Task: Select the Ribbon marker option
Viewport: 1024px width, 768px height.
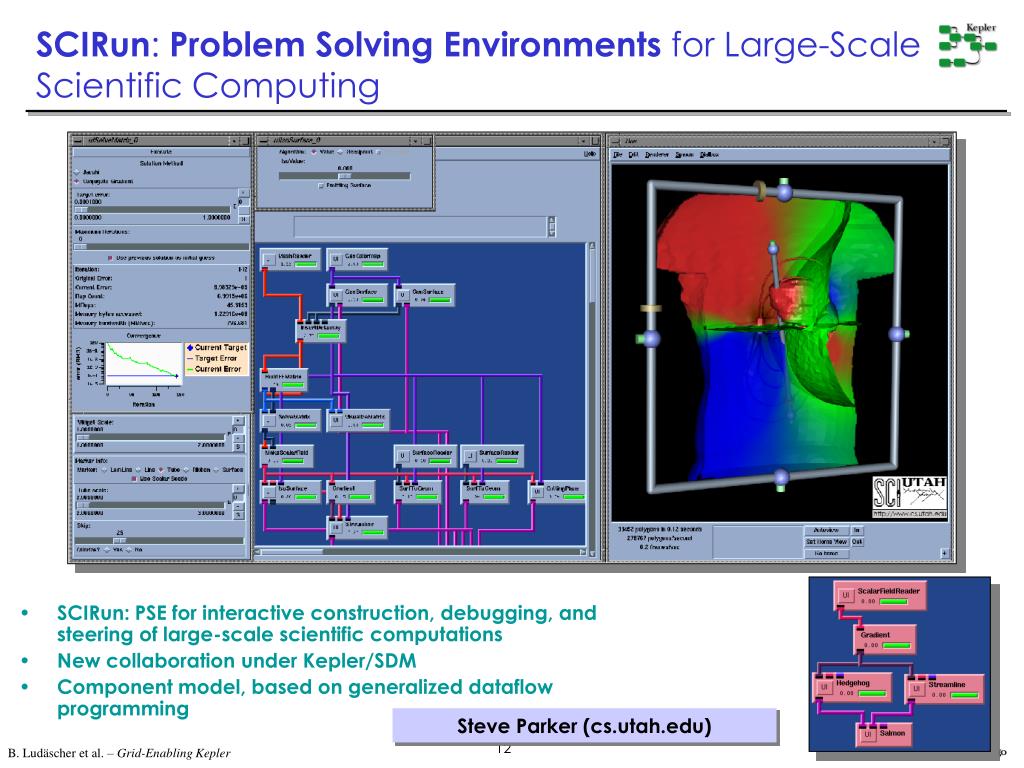Action: 186,470
